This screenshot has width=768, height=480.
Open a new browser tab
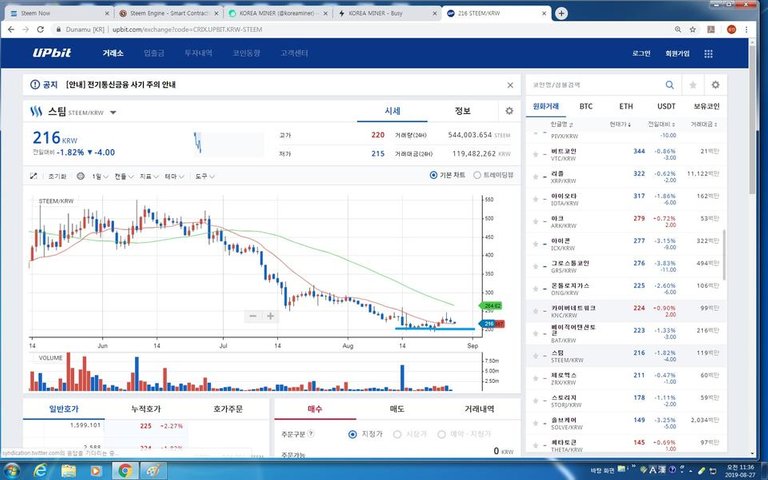tap(561, 13)
